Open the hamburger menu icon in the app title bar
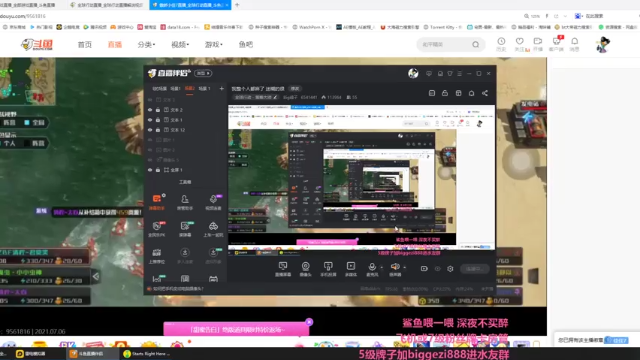 coord(460,73)
